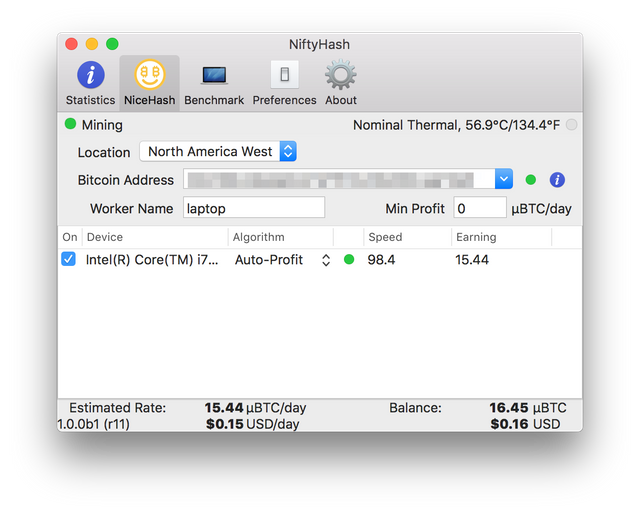Click the On column header
Image resolution: width=640 pixels, height=513 pixels.
pyautogui.click(x=70, y=237)
